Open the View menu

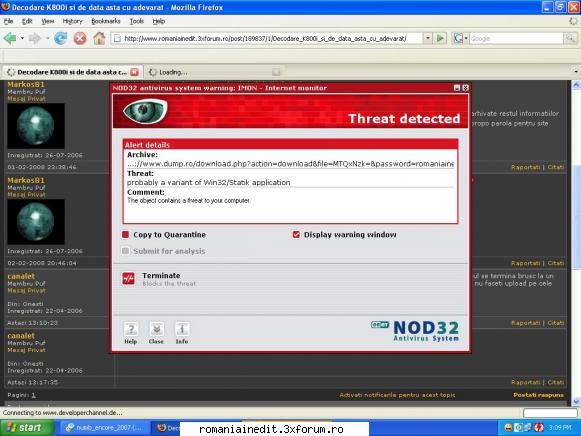47,21
